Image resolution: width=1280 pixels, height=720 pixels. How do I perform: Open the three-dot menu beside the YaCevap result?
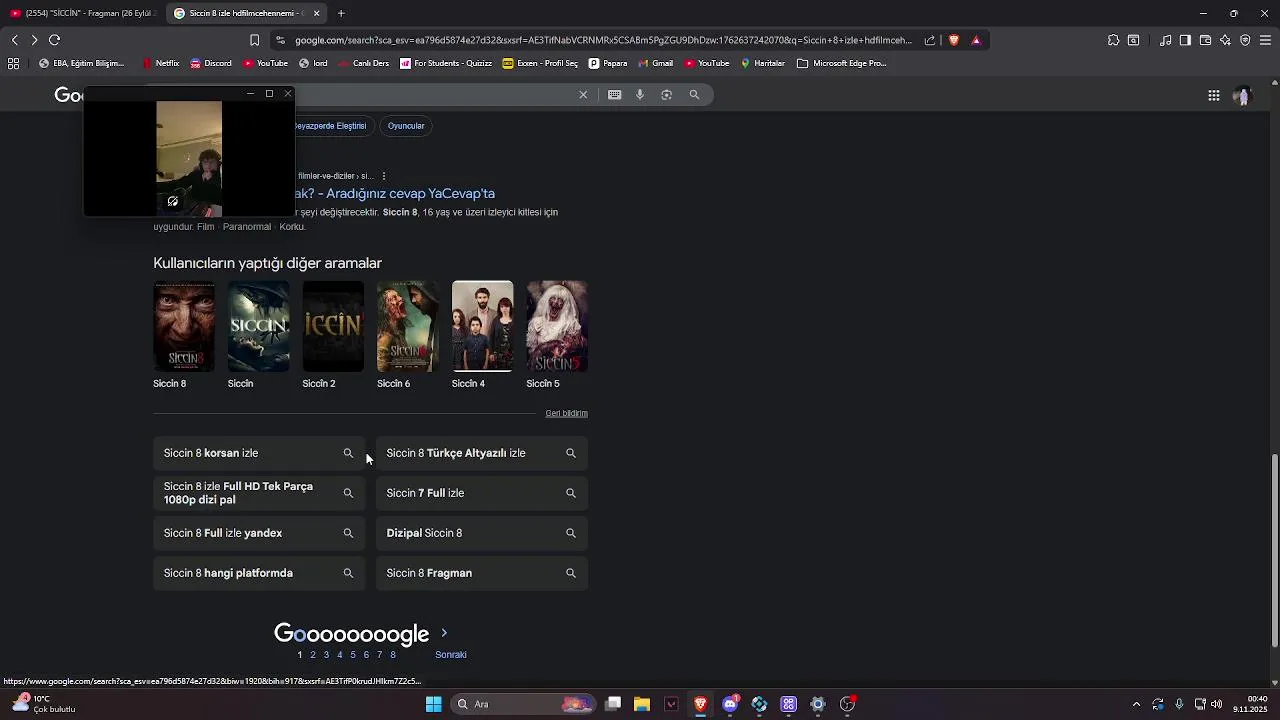[x=383, y=176]
